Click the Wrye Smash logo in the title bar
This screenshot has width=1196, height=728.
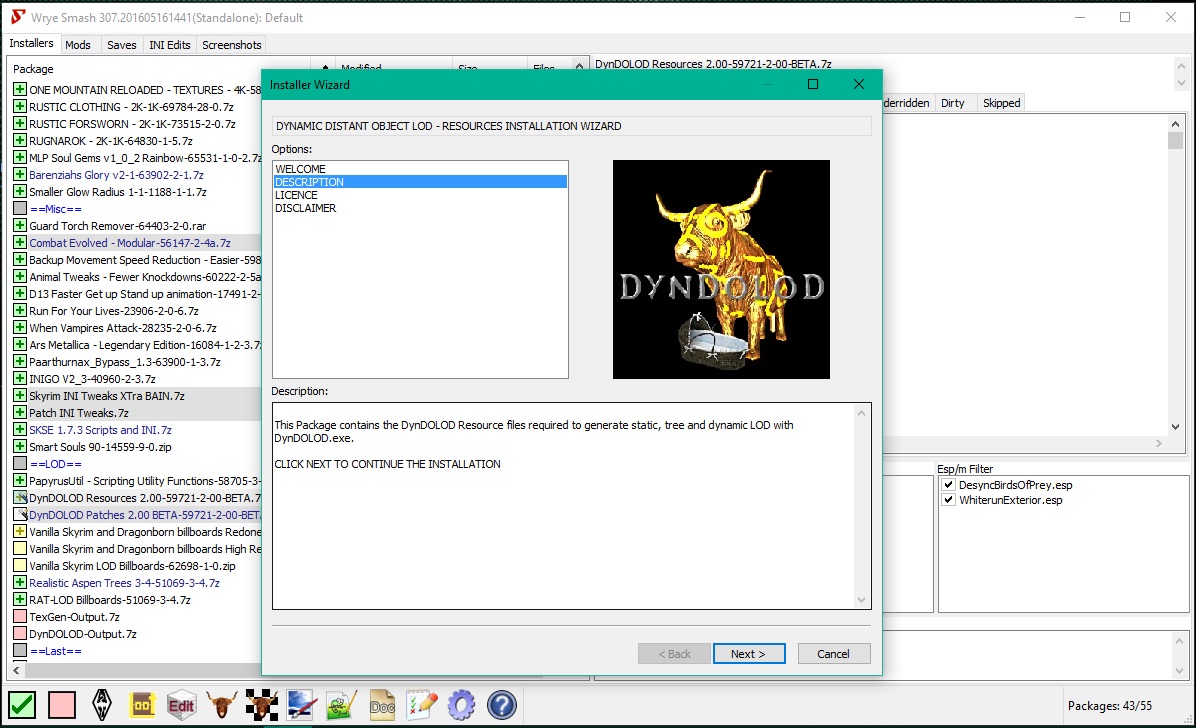click(x=18, y=17)
